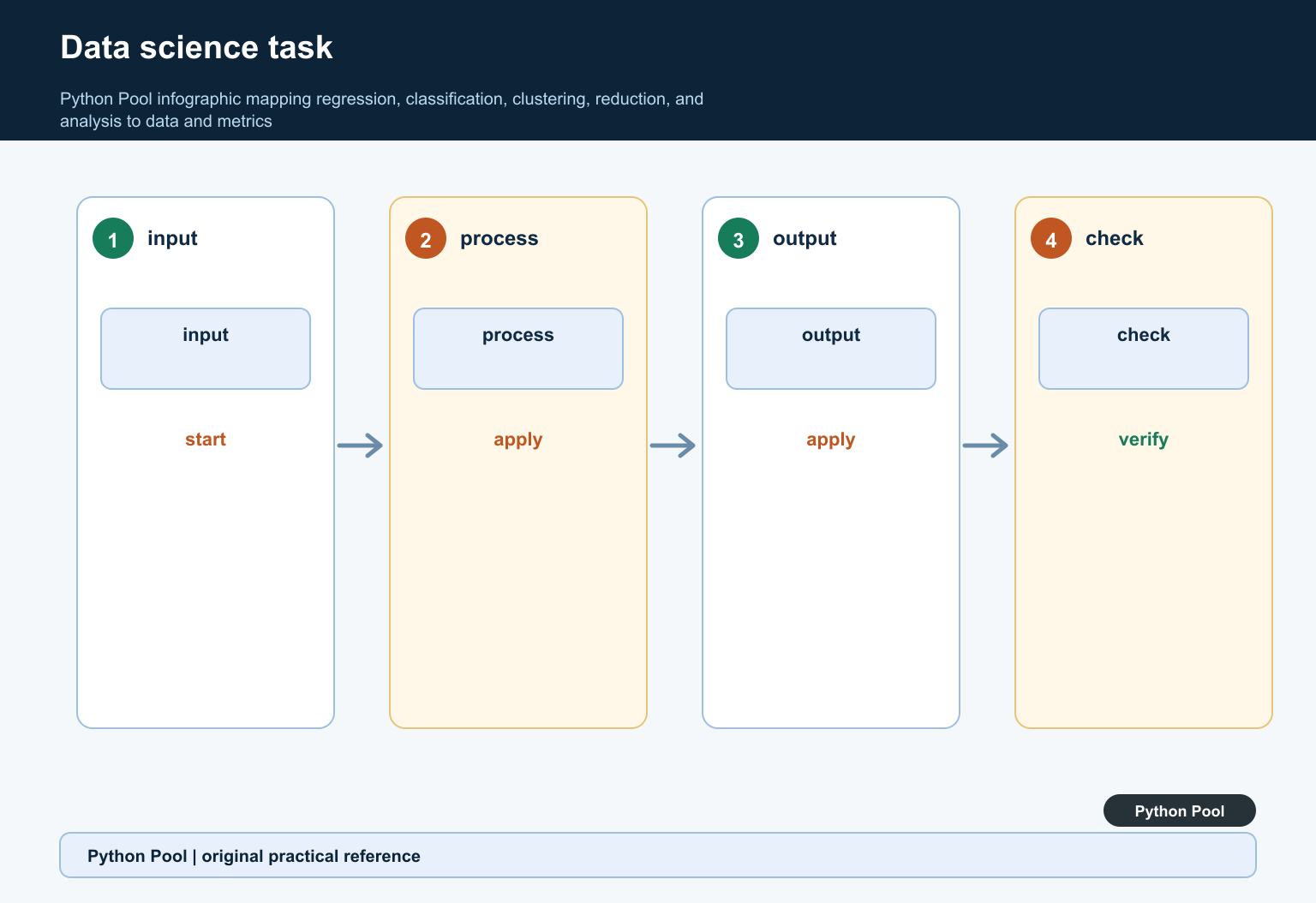The height and width of the screenshot is (903, 1316).
Task: Click the 'Data science task' title
Action: click(x=197, y=47)
